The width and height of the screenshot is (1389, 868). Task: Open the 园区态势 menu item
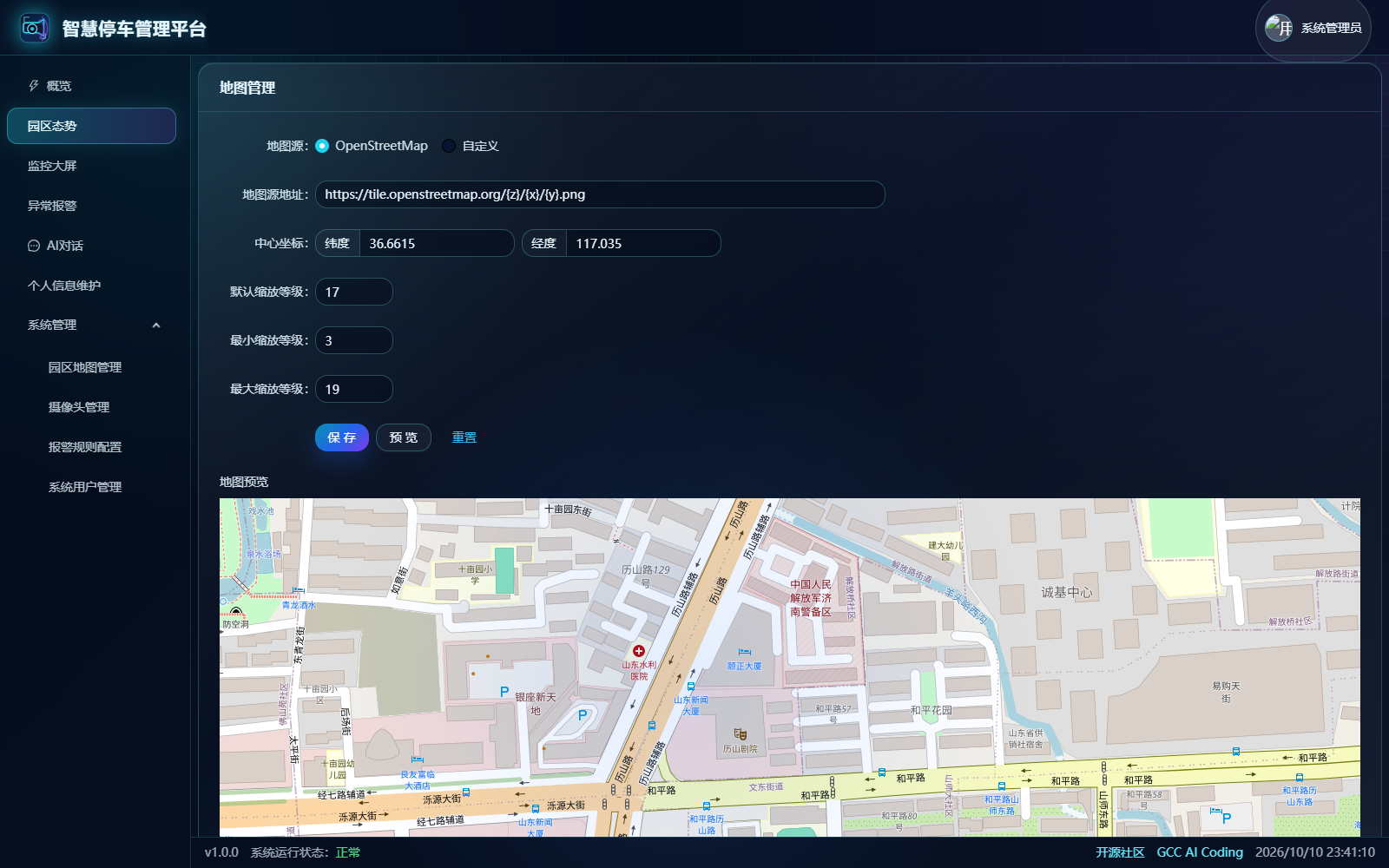(x=91, y=126)
